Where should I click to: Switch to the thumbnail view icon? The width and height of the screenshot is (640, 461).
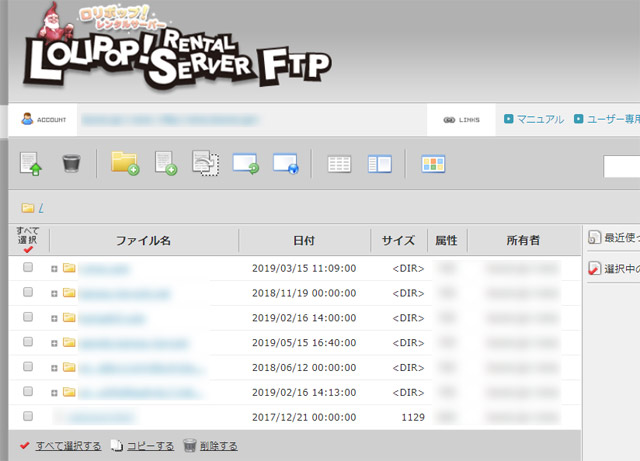pos(432,163)
